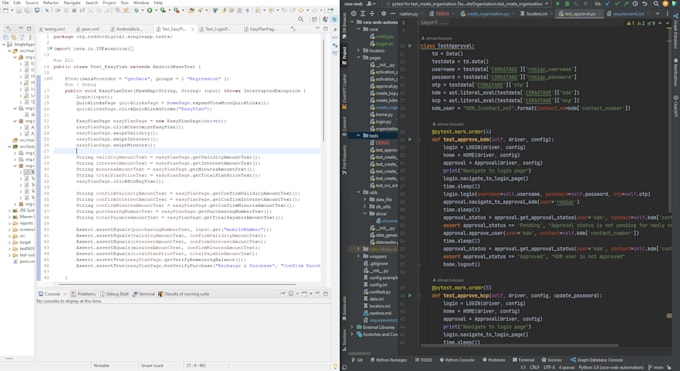Click the Select Opened File target icon in PyCharm
Image resolution: width=680 pixels, height=371 pixels.
point(354,13)
